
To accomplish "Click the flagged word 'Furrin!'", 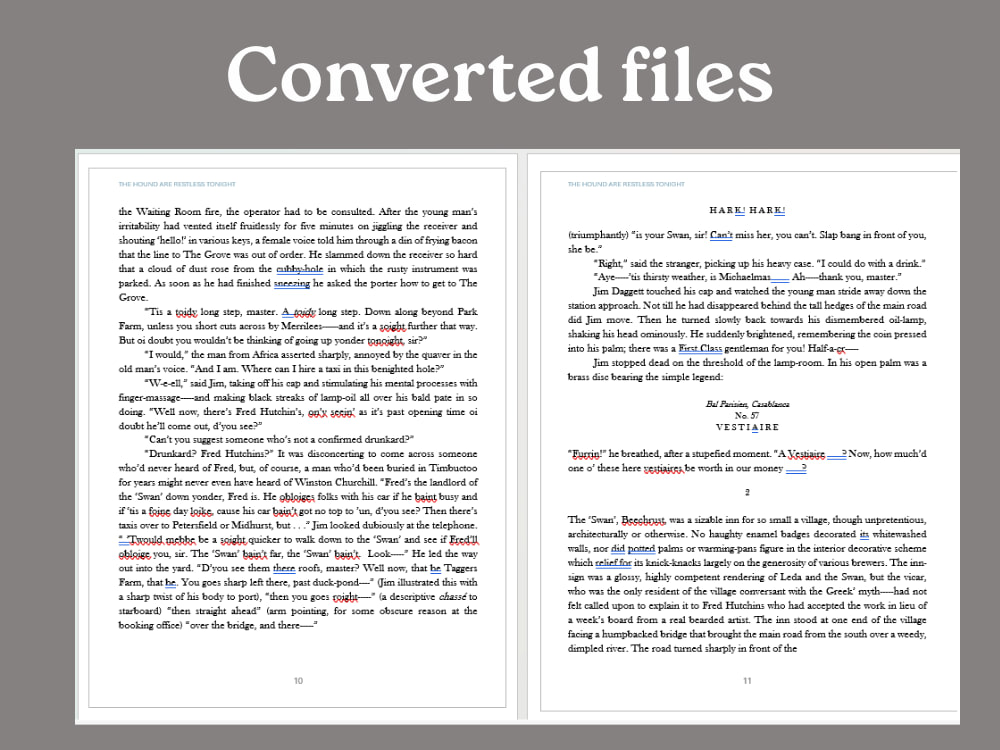I will click(x=585, y=454).
